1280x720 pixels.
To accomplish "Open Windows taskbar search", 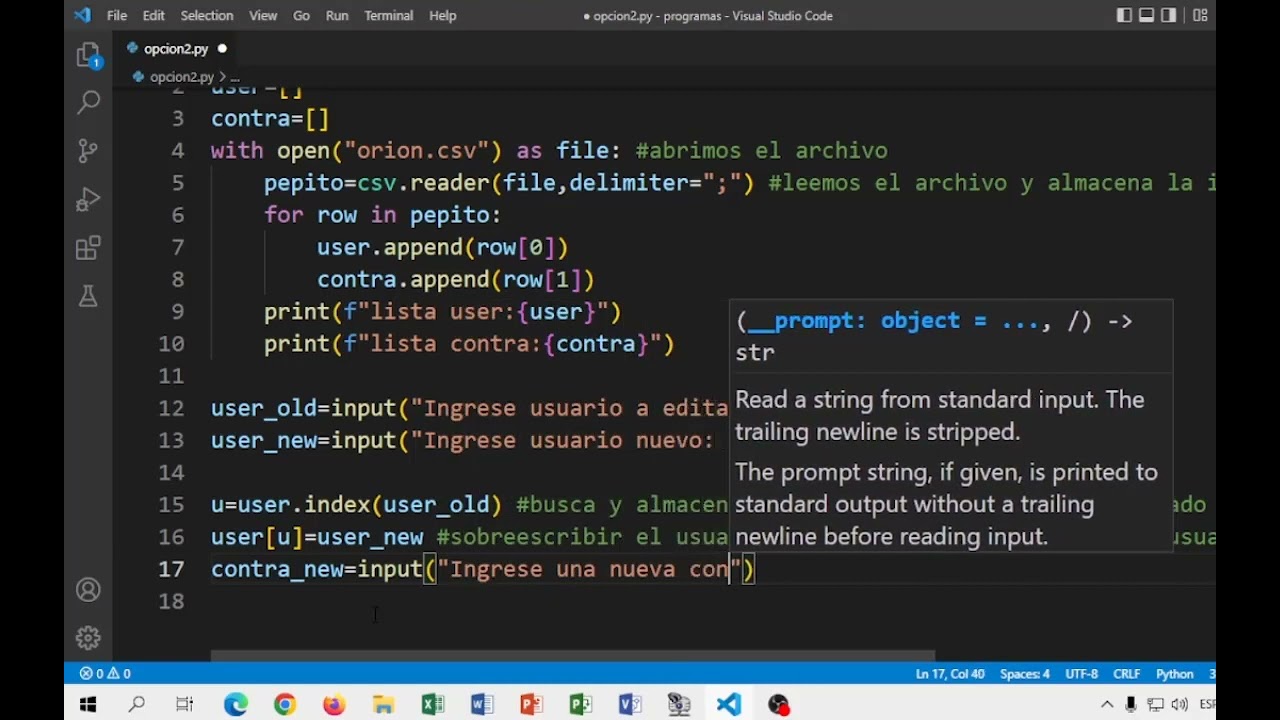I will pyautogui.click(x=137, y=705).
